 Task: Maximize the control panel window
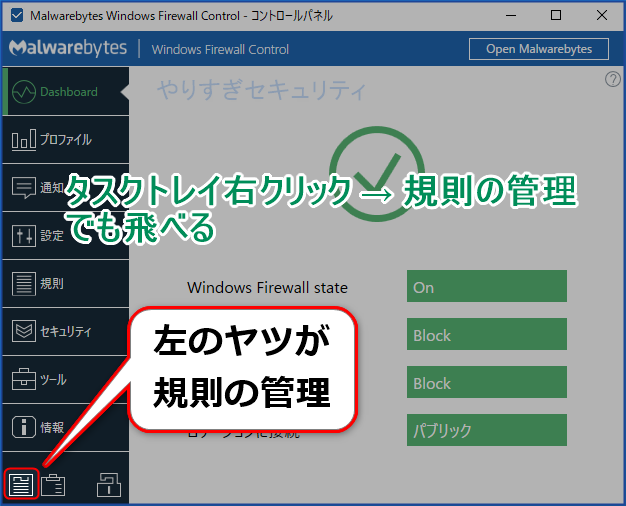[556, 16]
